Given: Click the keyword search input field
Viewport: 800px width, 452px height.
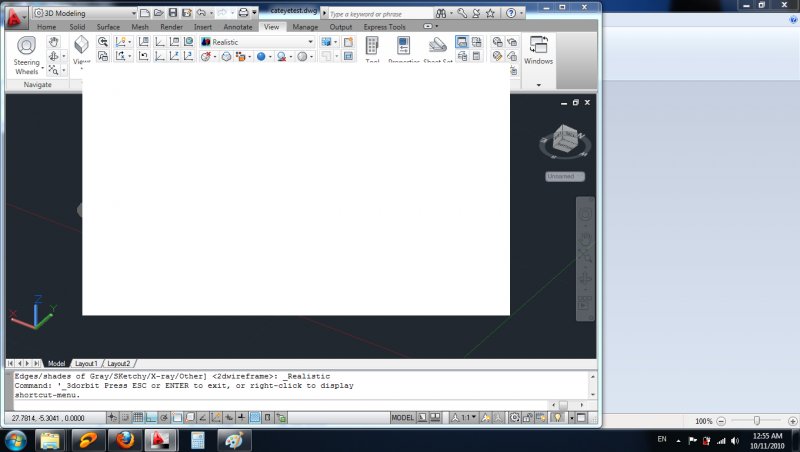Looking at the screenshot, I should (x=381, y=14).
